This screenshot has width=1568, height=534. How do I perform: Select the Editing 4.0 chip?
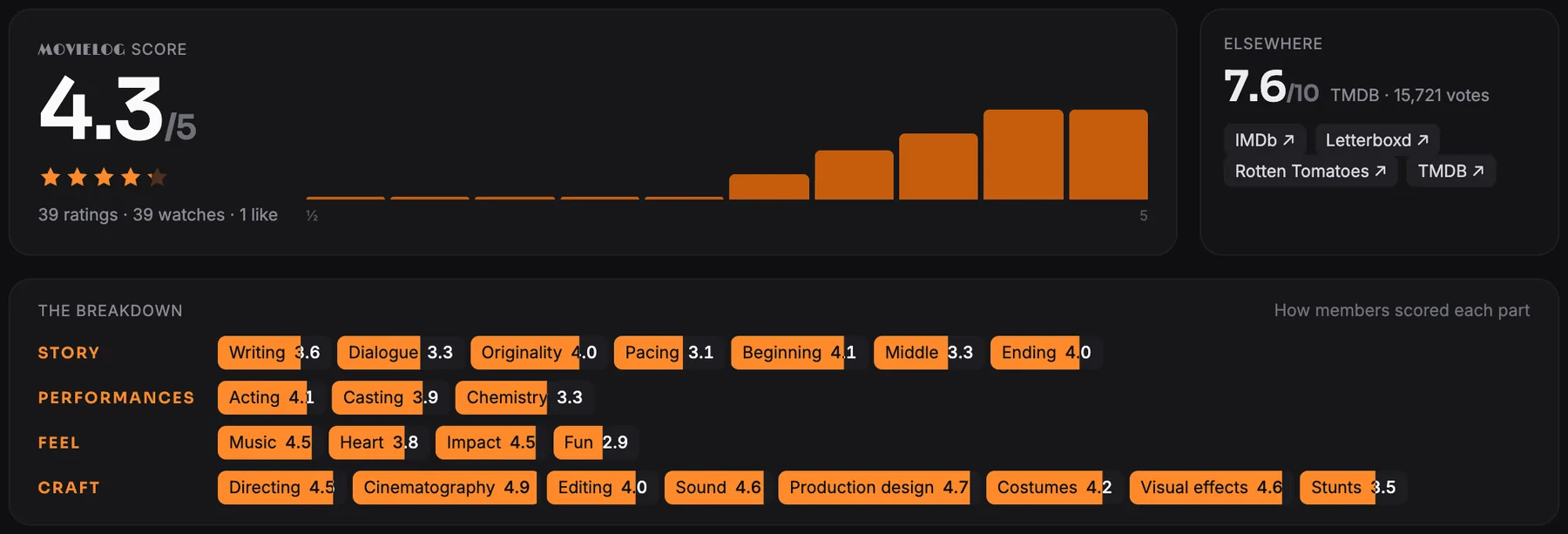point(602,488)
